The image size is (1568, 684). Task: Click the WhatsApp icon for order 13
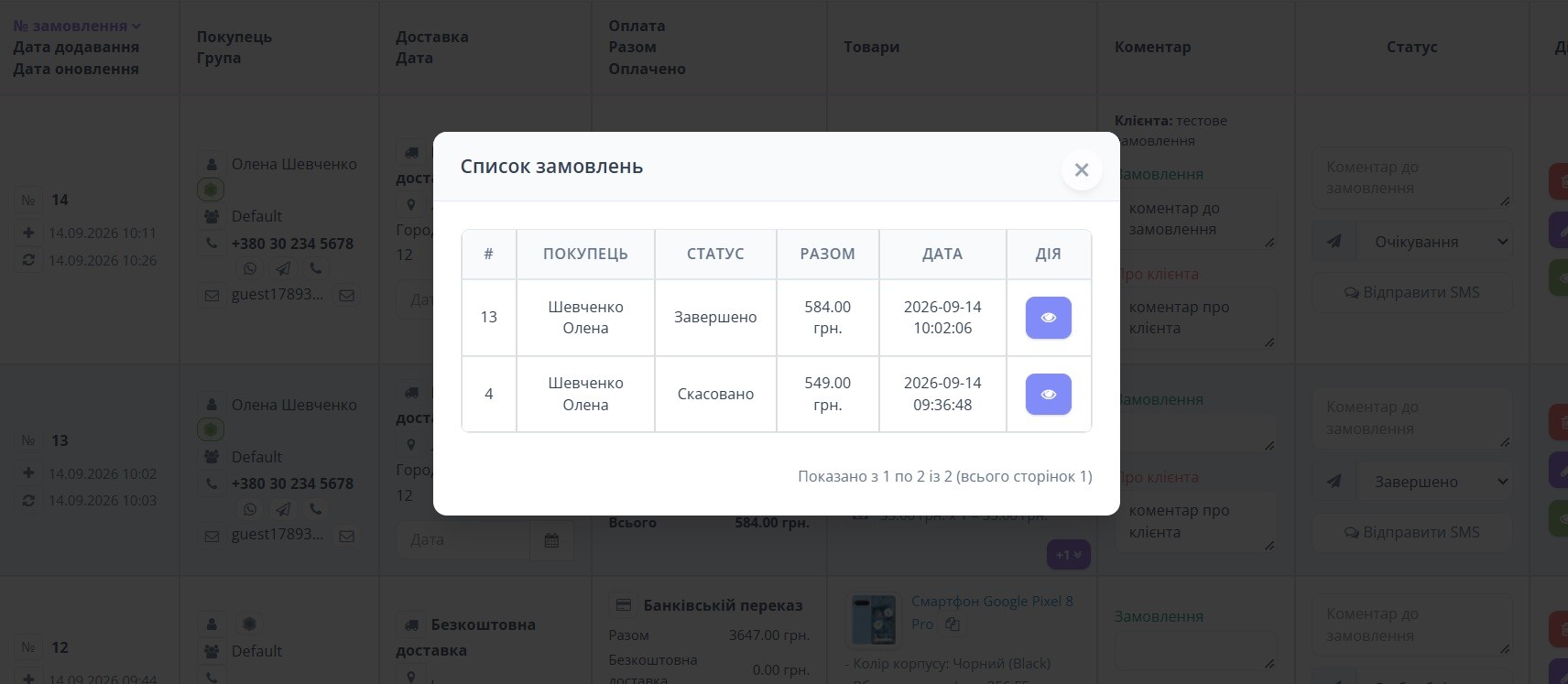point(250,508)
